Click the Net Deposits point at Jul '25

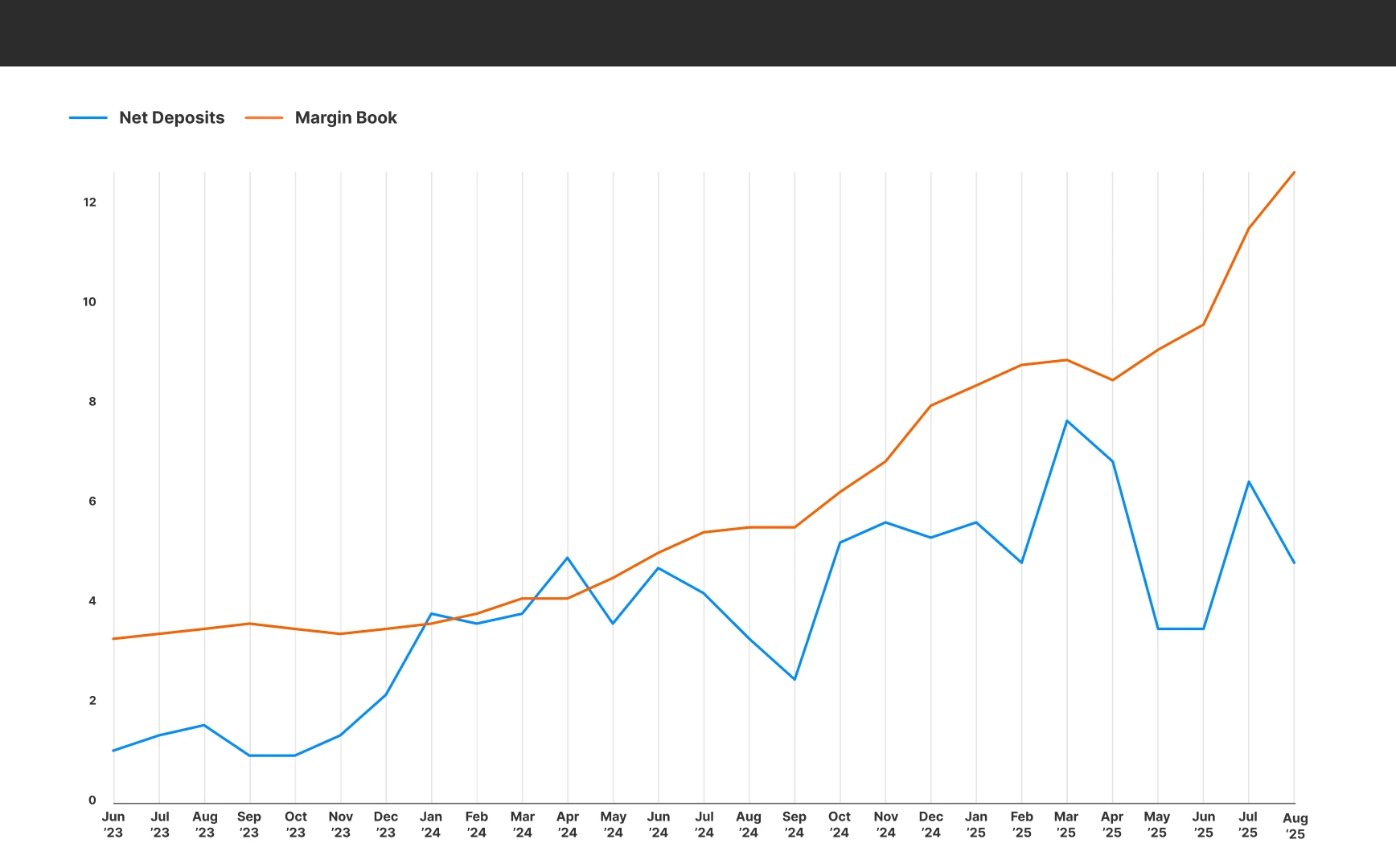pyautogui.click(x=1249, y=481)
